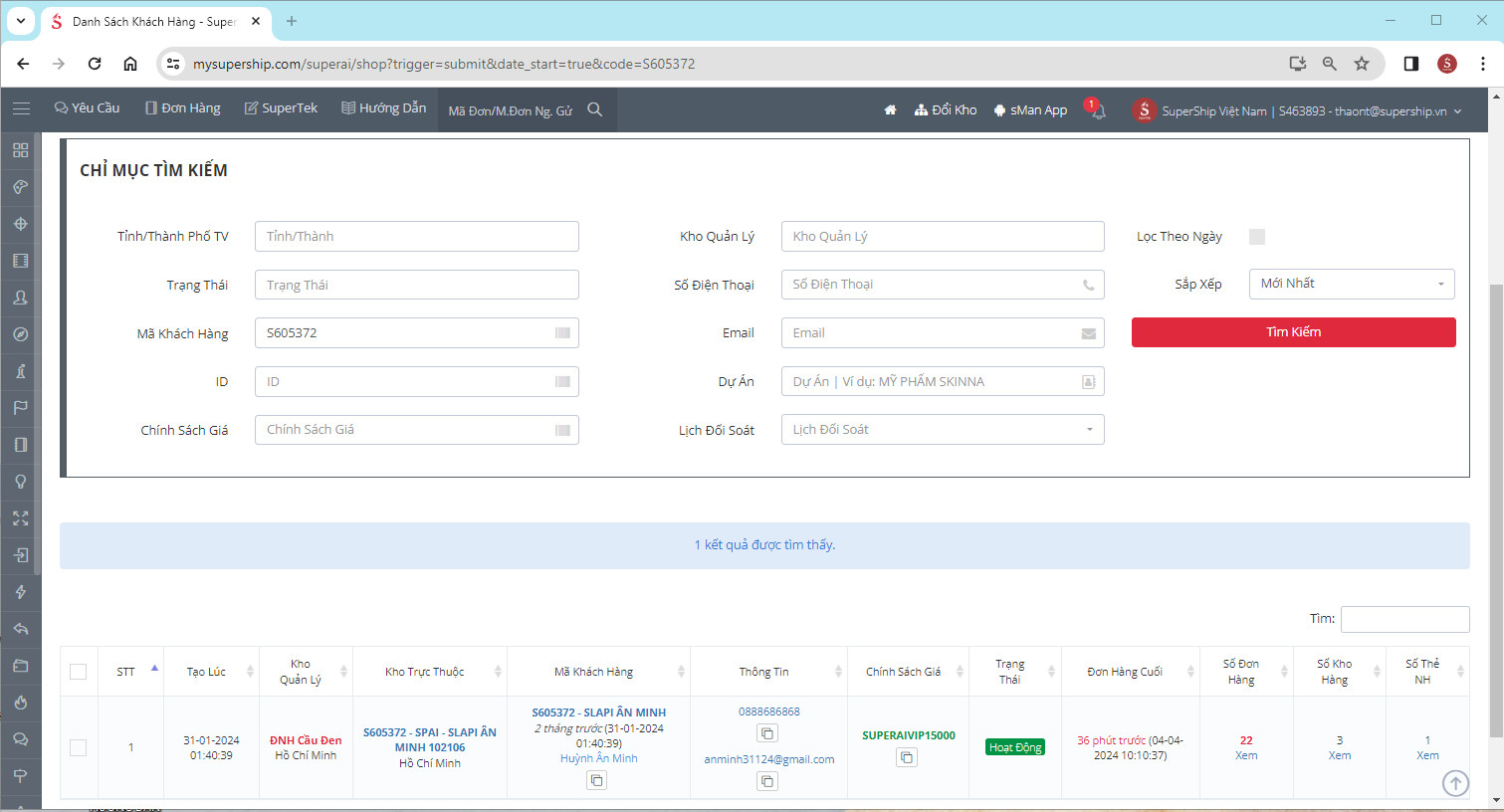Click the Dự Án input field
Viewport: 1504px width, 812px height.
[x=943, y=382]
